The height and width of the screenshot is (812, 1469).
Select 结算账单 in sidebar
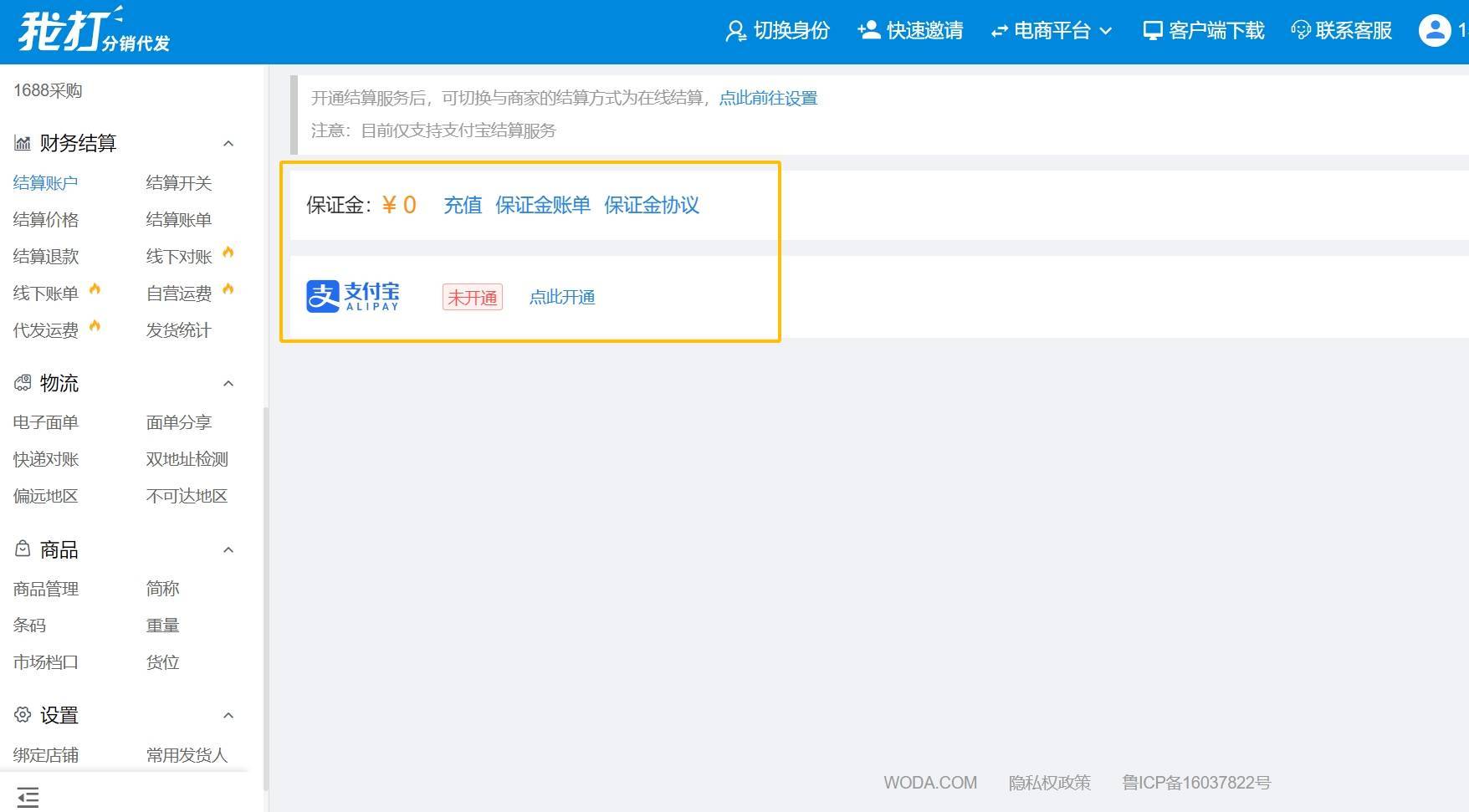click(x=179, y=220)
